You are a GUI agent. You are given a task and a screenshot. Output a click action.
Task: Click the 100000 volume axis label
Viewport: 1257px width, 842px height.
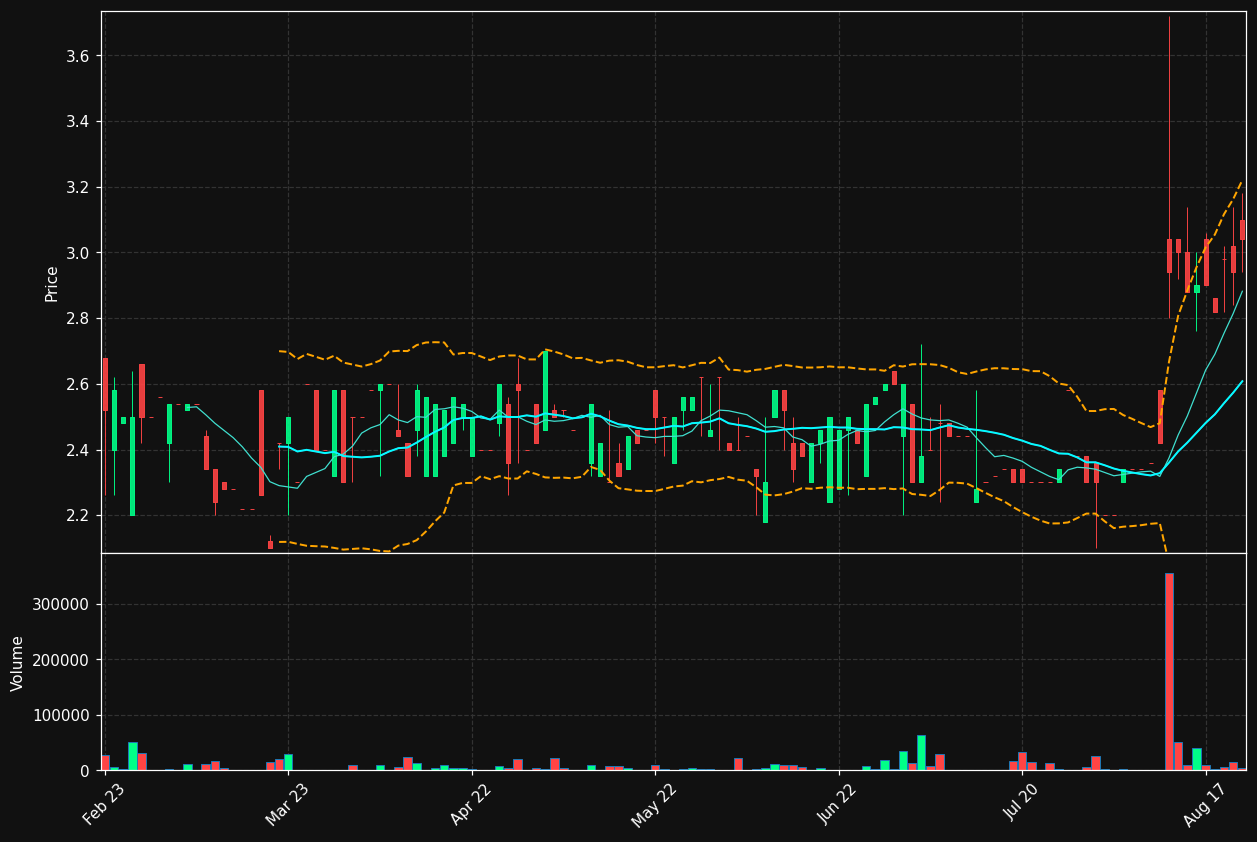[x=63, y=716]
